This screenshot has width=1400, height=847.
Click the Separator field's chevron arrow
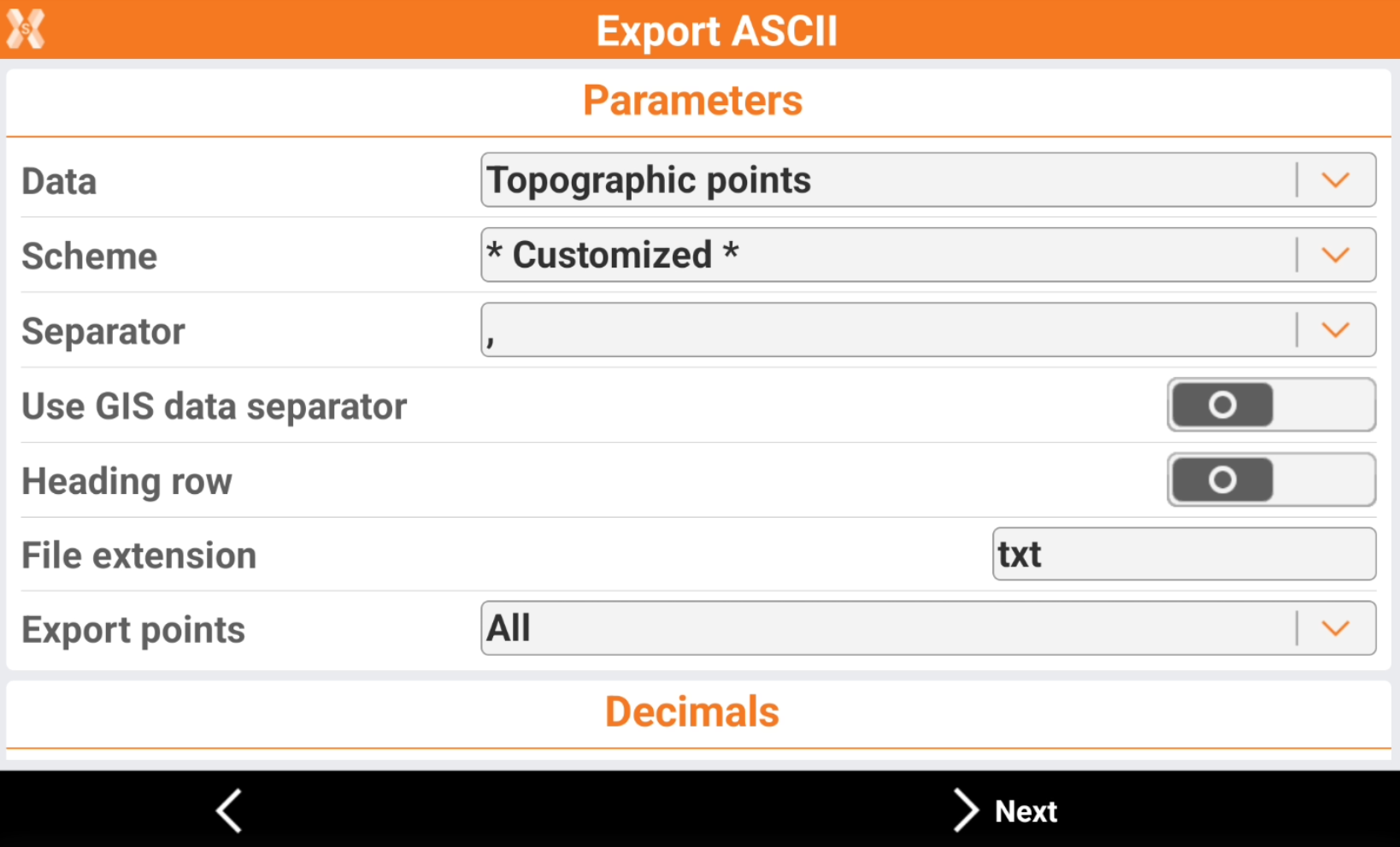(1335, 330)
